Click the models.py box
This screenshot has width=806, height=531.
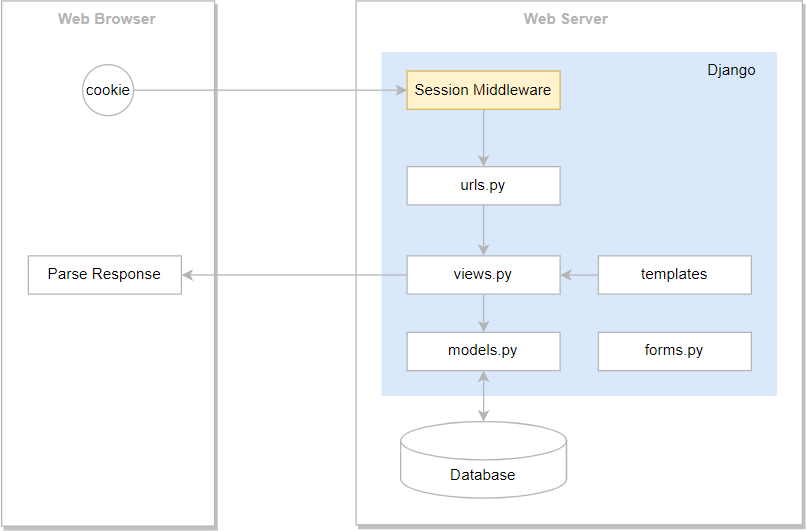[483, 351]
